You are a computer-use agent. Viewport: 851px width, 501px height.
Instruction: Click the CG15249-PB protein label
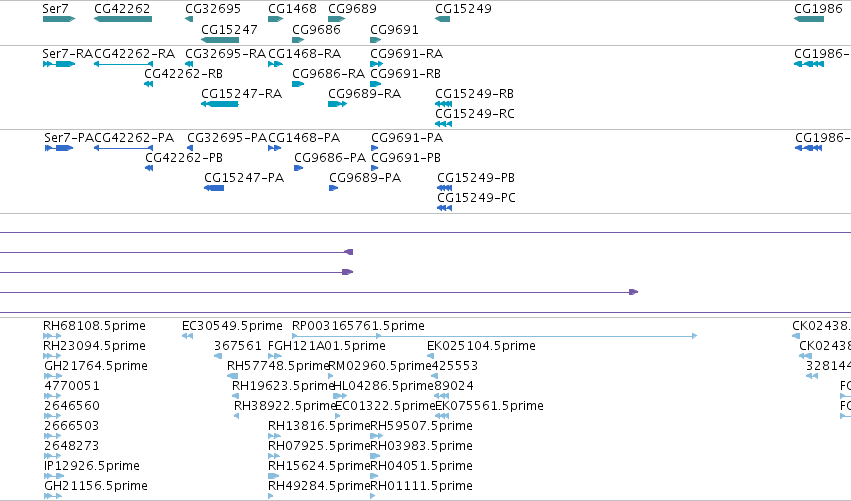point(476,178)
